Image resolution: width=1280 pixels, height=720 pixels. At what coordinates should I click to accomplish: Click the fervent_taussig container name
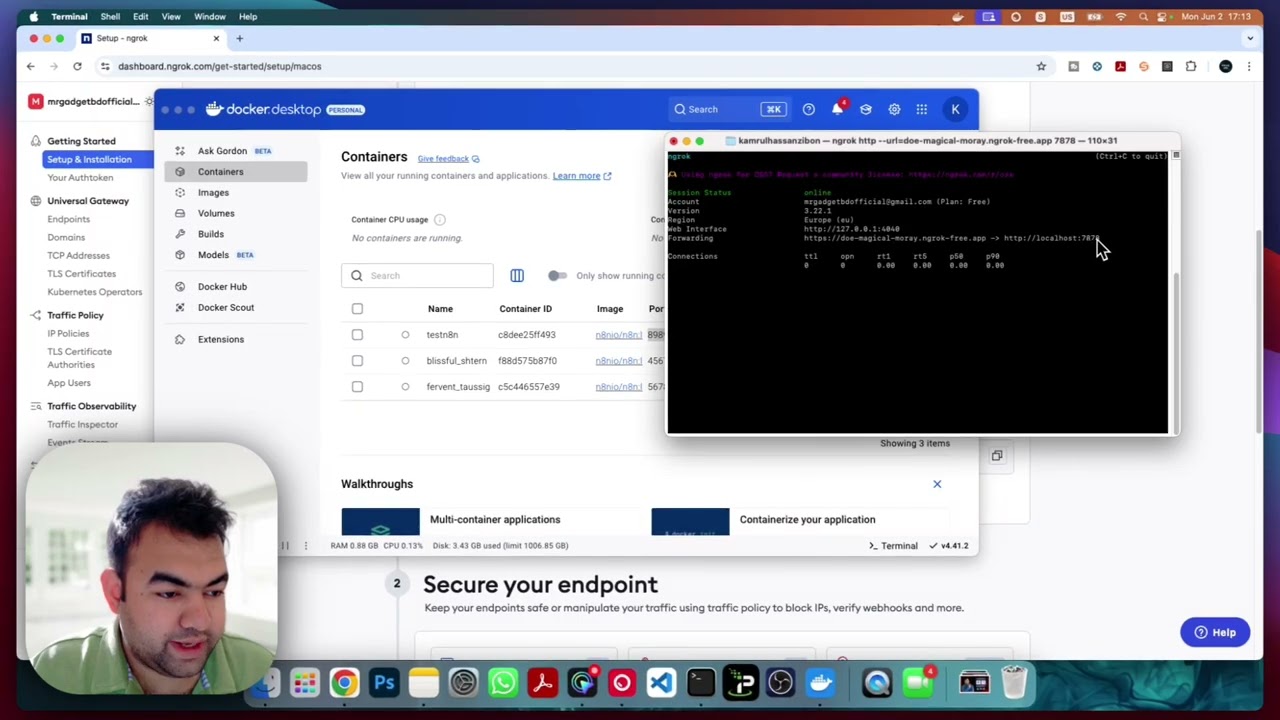458,387
